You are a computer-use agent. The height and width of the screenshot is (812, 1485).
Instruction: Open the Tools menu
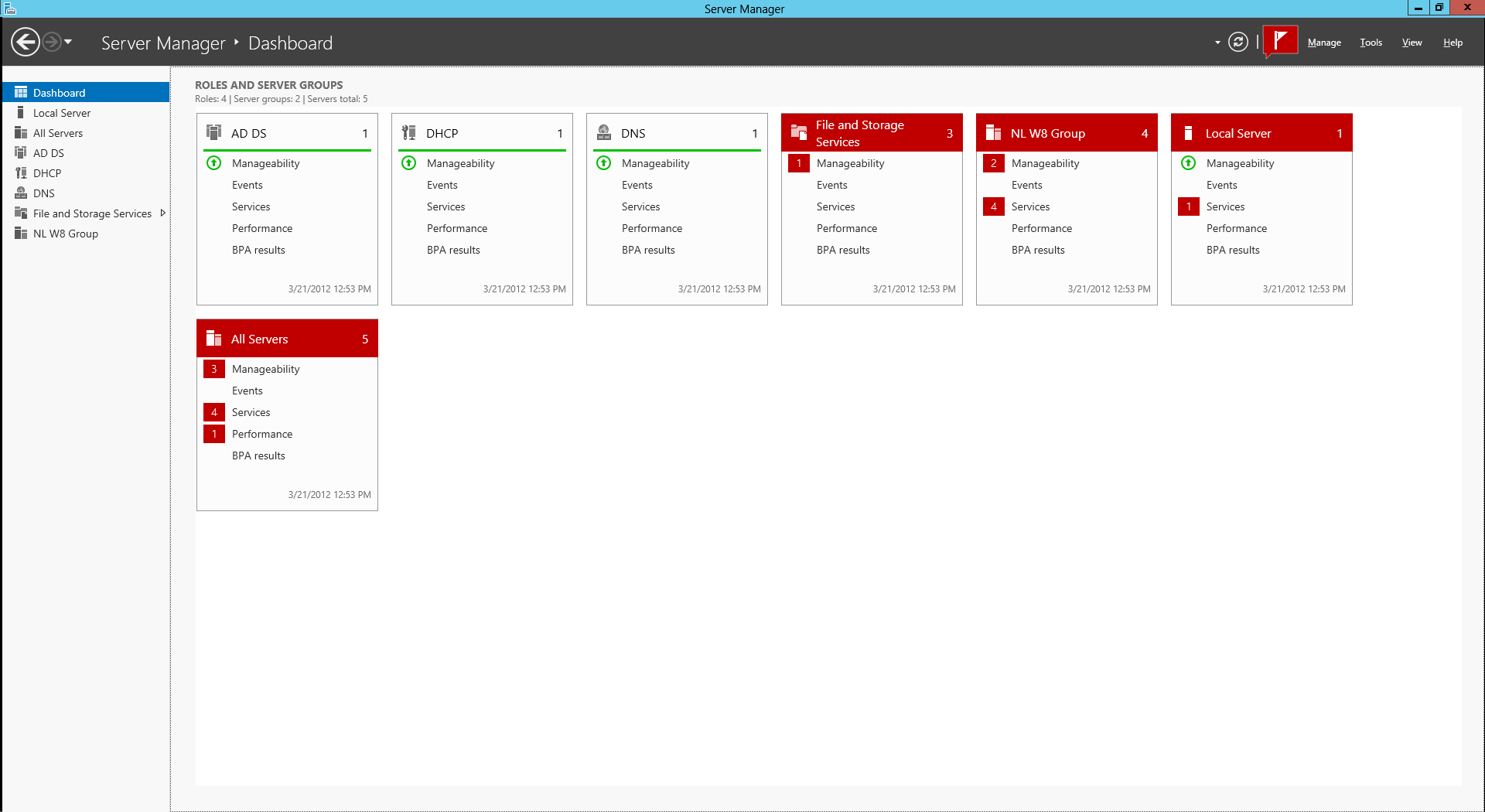click(x=1371, y=43)
